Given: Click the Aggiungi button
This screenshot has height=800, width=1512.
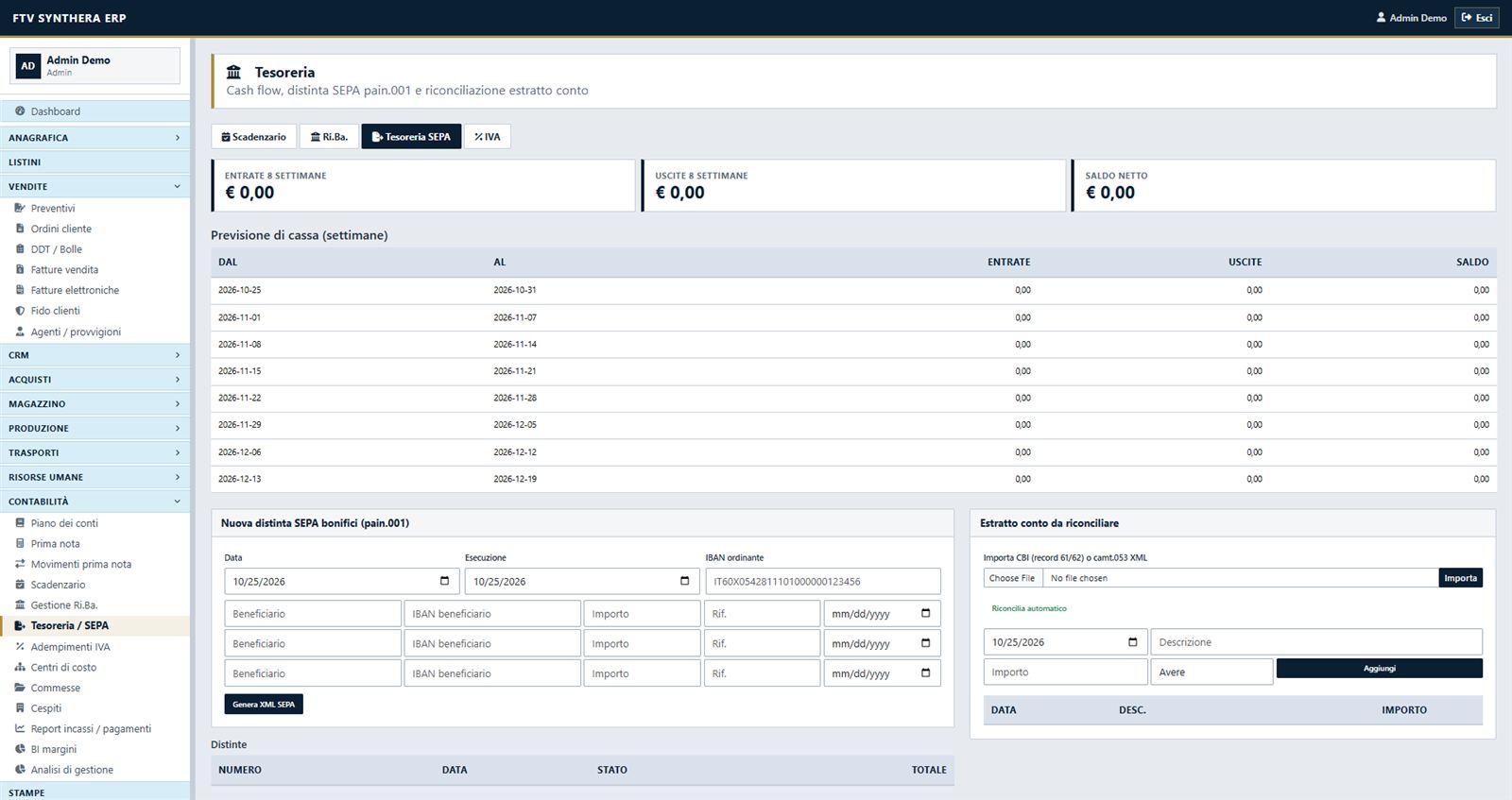Looking at the screenshot, I should 1379,669.
